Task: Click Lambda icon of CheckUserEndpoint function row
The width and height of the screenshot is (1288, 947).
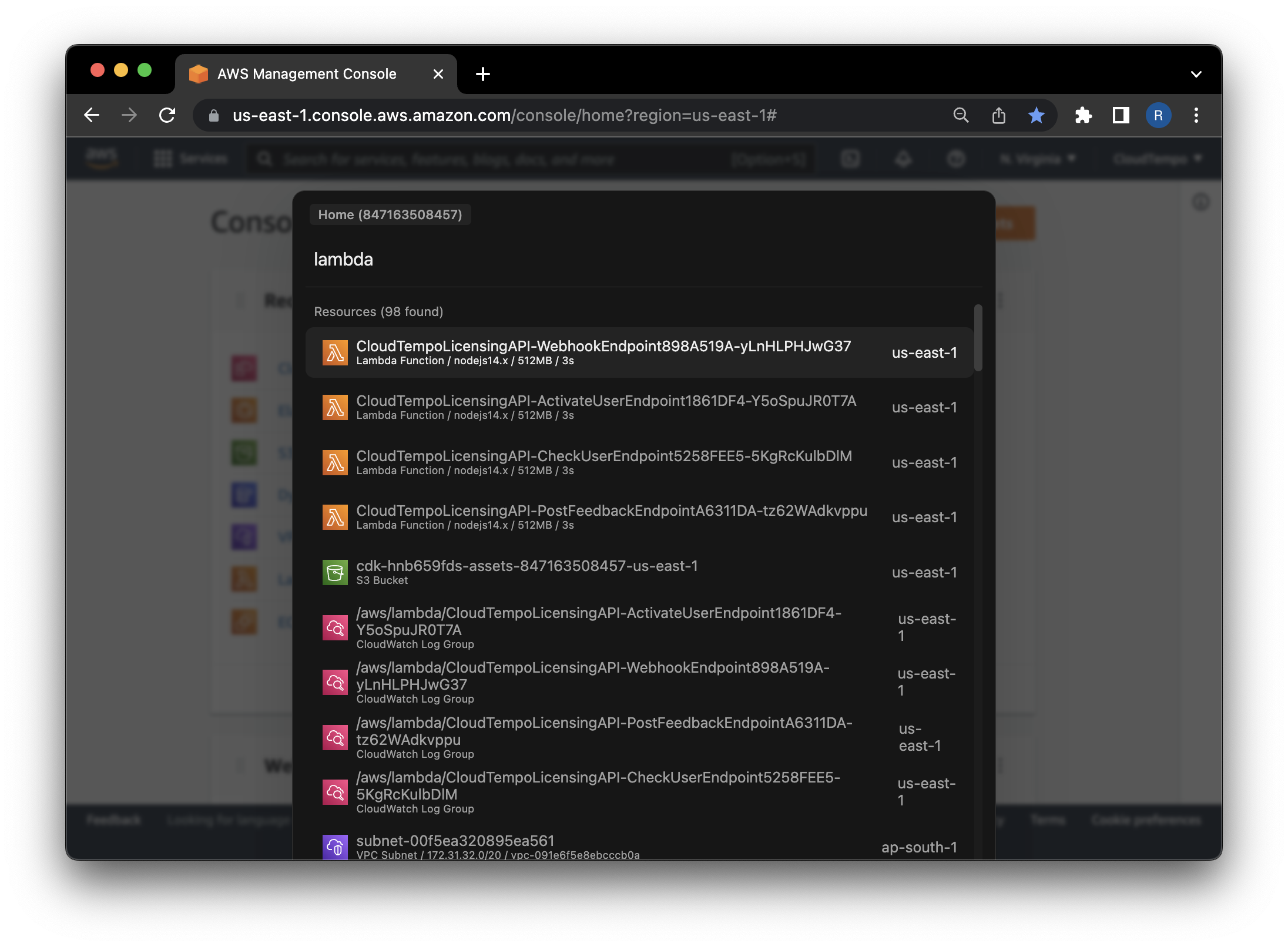Action: click(335, 462)
